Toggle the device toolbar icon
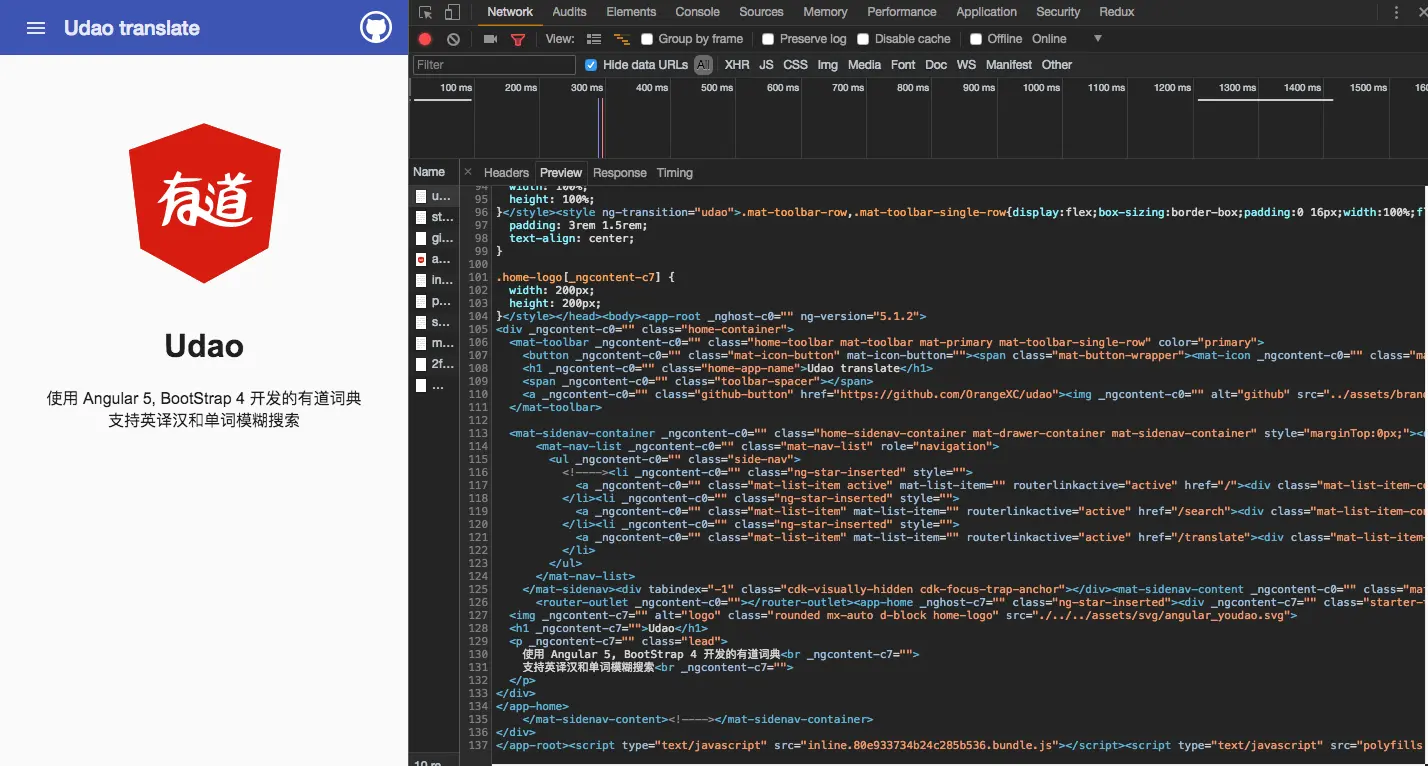 pos(452,12)
